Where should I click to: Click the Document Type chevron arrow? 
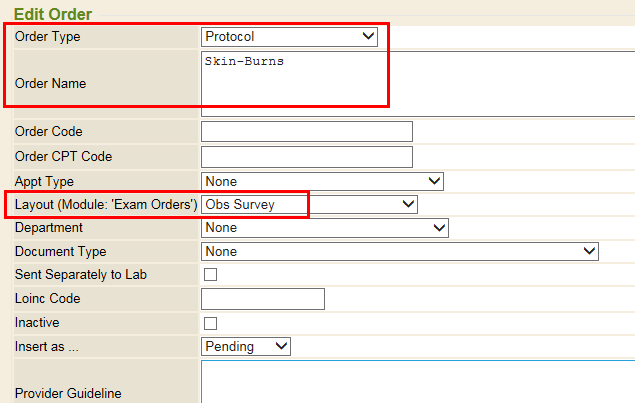(589, 251)
